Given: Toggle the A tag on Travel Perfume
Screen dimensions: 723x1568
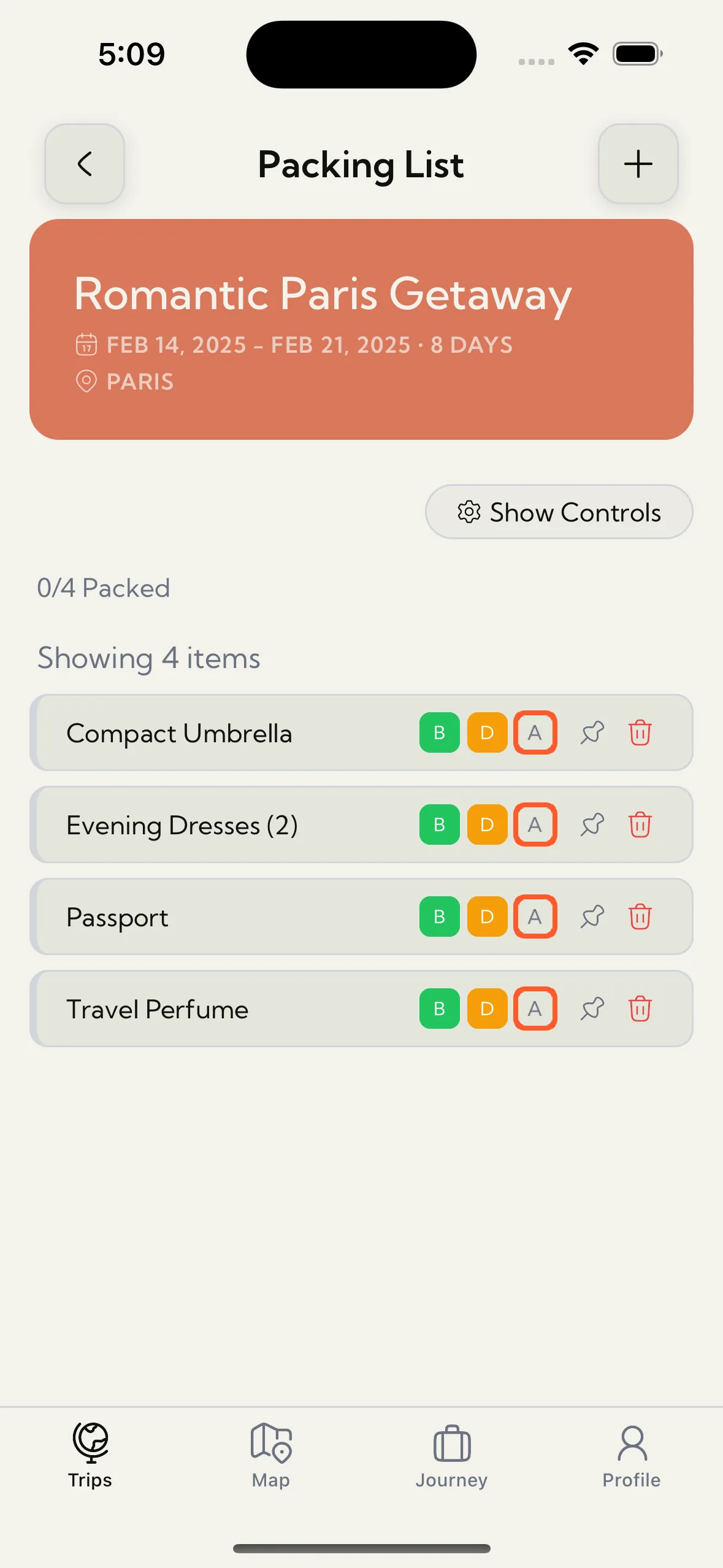Looking at the screenshot, I should point(535,1009).
